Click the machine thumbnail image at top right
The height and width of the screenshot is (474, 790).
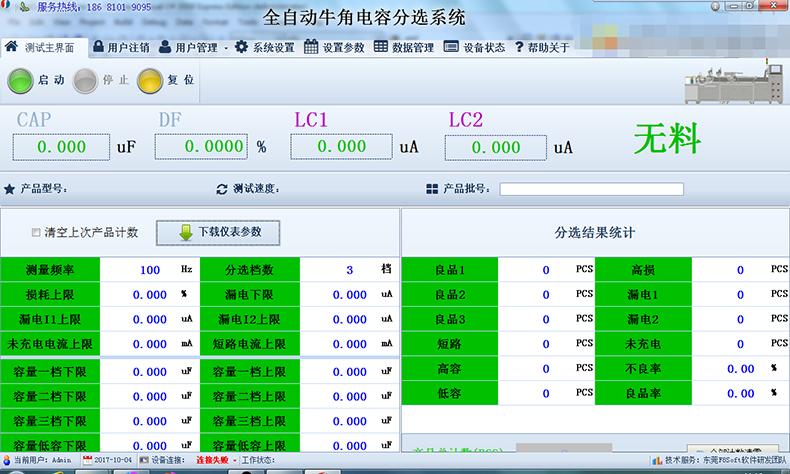point(734,84)
